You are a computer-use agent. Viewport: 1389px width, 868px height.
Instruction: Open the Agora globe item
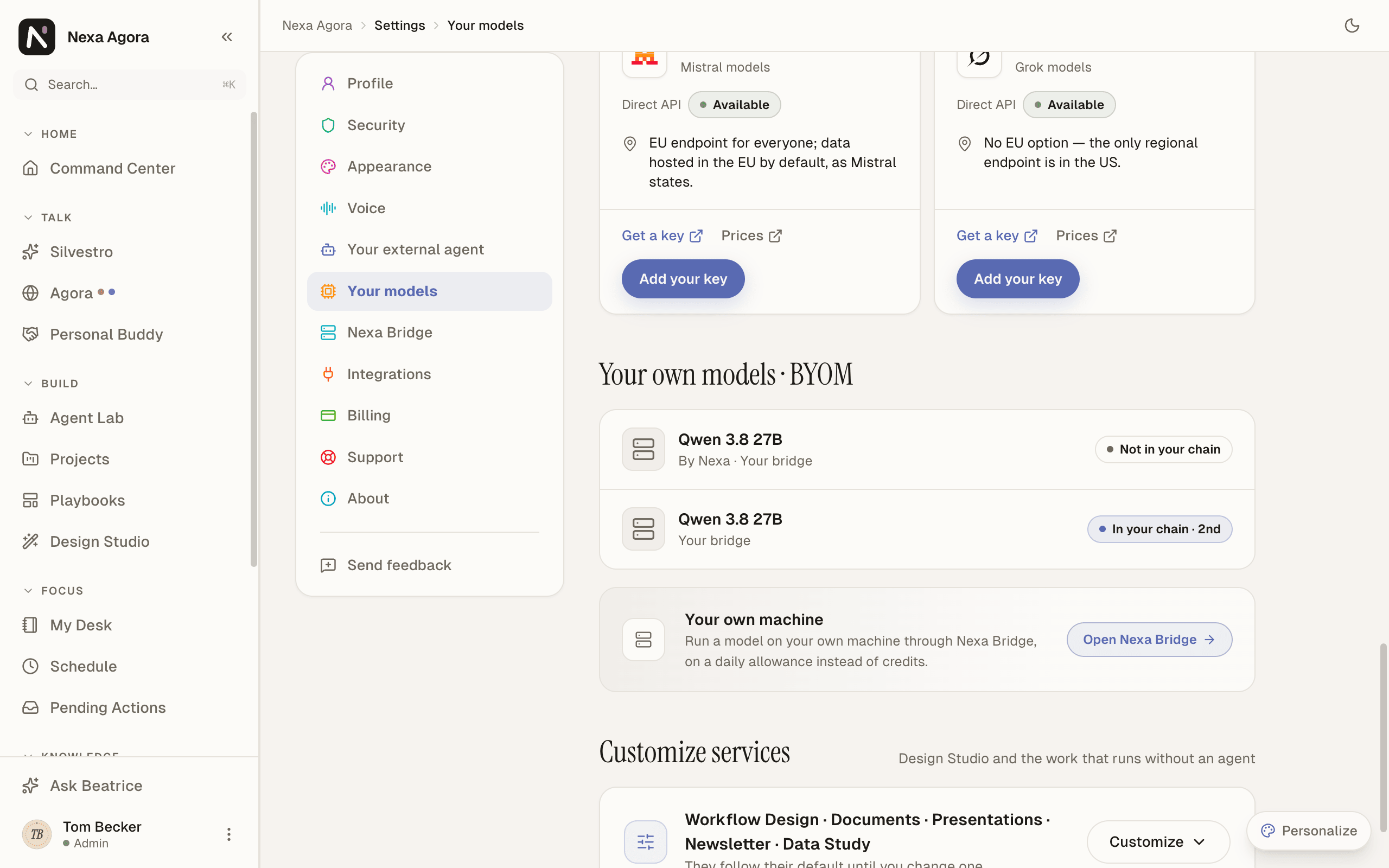(129, 293)
